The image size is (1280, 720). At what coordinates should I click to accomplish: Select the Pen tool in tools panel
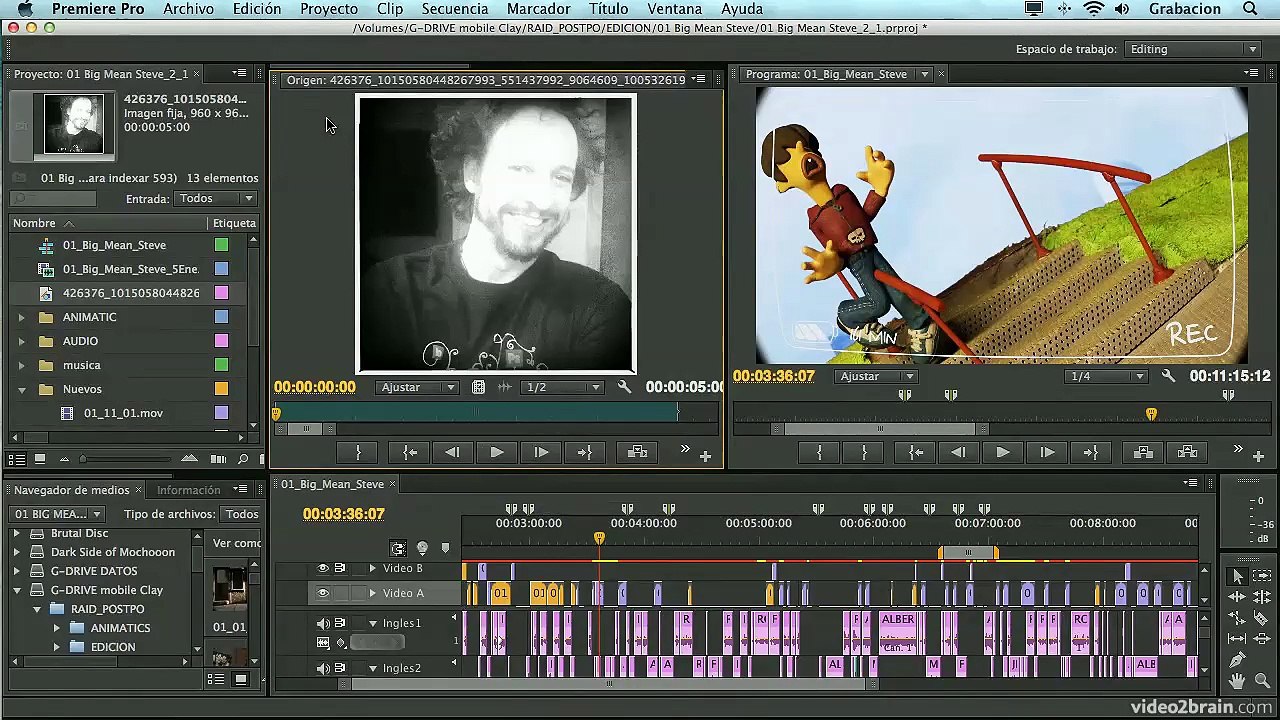pyautogui.click(x=1237, y=660)
